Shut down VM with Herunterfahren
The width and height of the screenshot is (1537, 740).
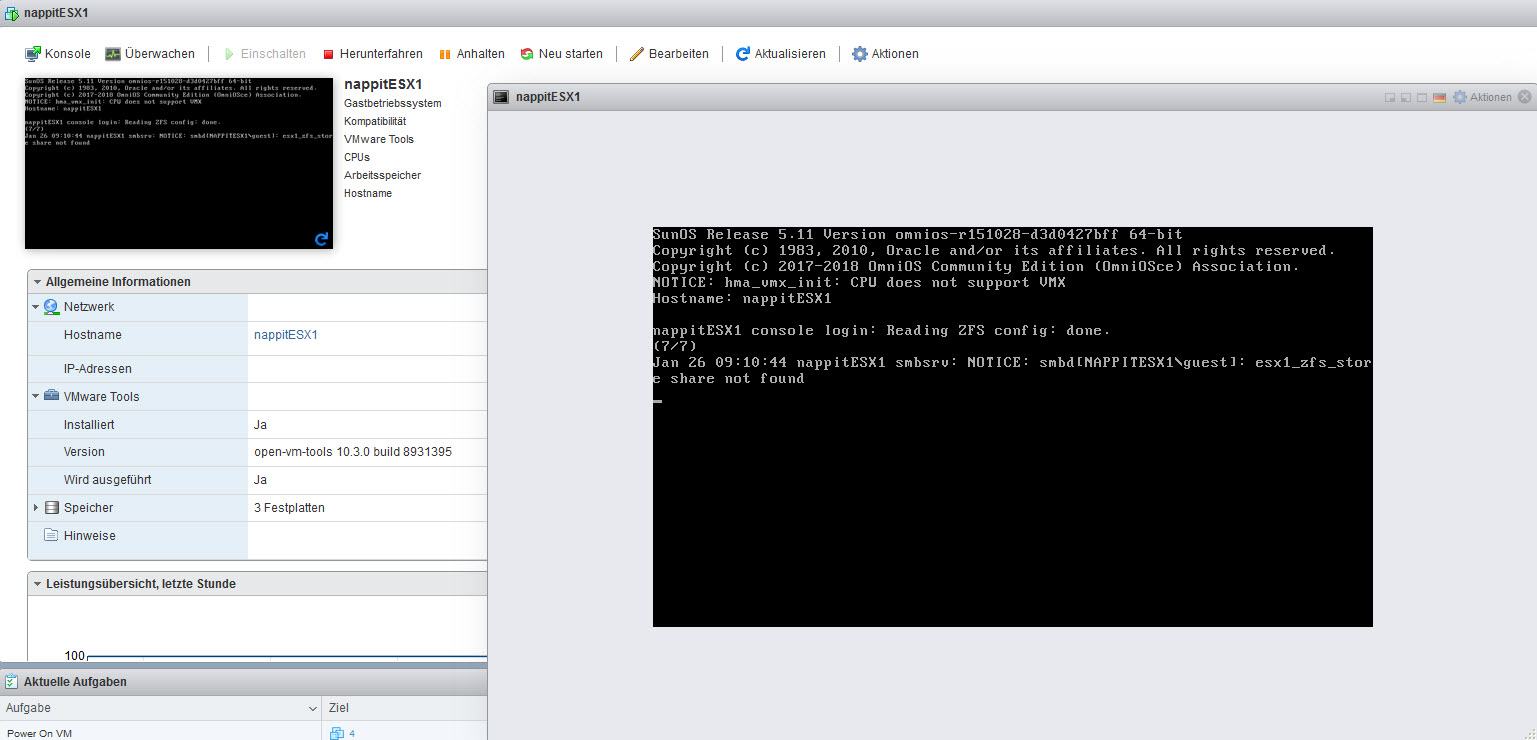[372, 54]
